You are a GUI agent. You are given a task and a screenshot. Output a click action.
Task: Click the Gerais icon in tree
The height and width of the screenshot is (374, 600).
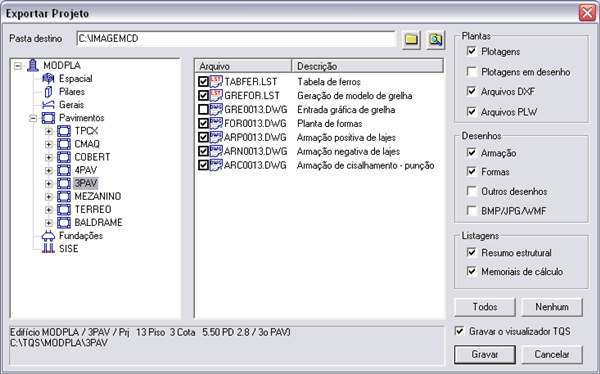(48, 105)
